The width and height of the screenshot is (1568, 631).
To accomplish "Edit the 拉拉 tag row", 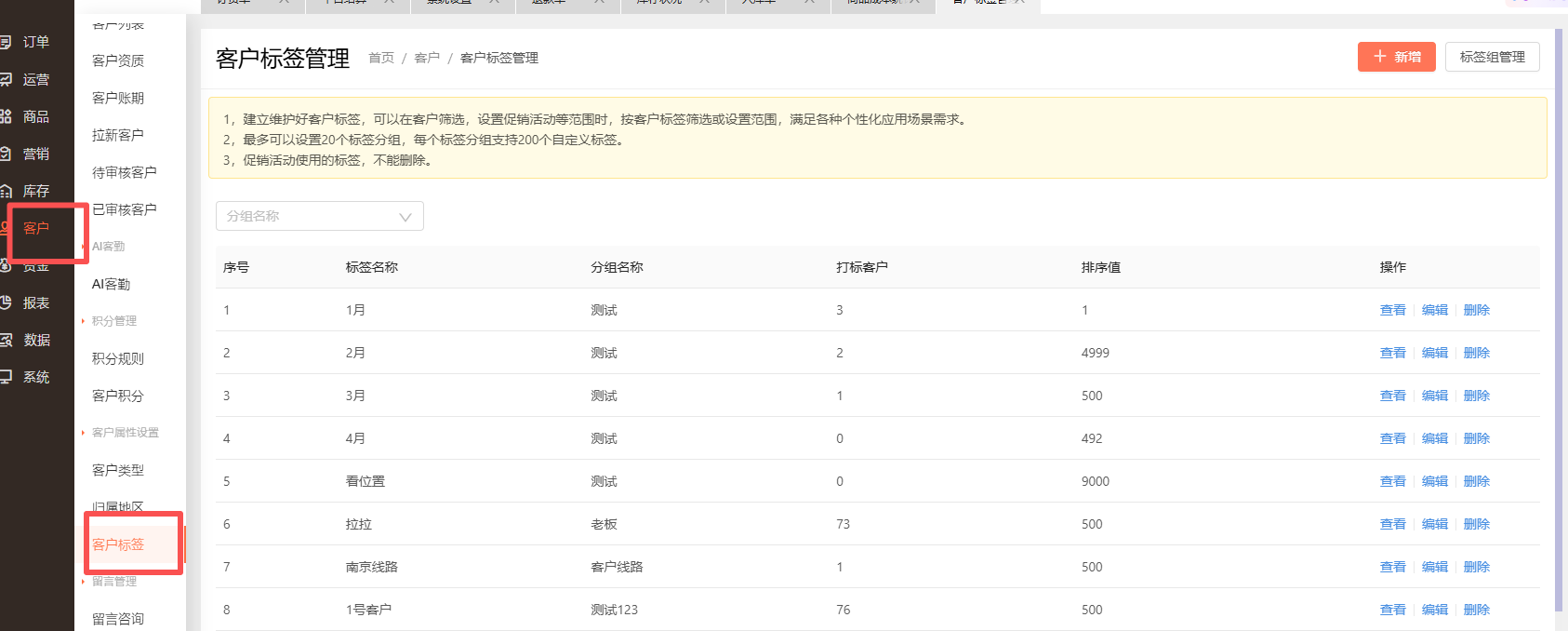I will pyautogui.click(x=1434, y=524).
